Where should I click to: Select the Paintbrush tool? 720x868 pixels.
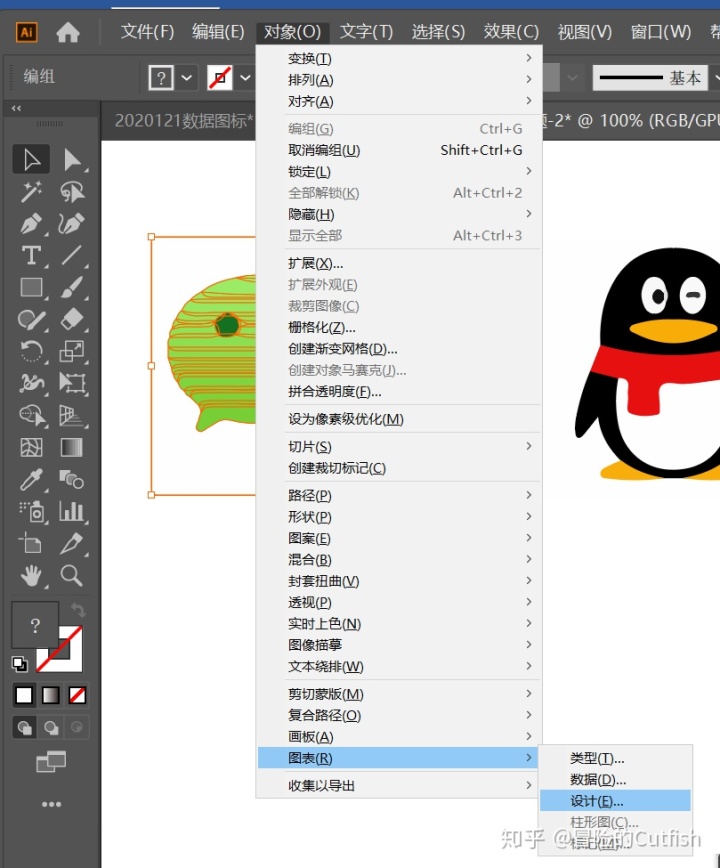coord(72,288)
